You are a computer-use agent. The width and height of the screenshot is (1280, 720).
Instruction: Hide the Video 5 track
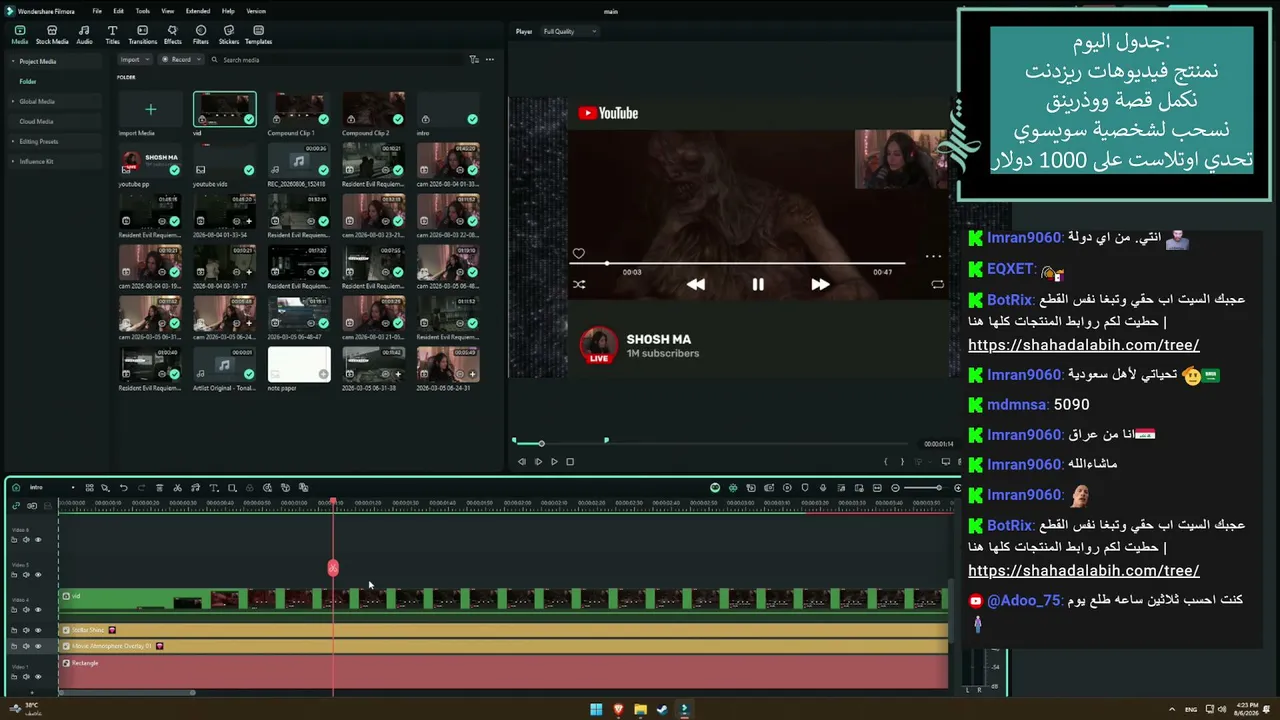coord(38,575)
